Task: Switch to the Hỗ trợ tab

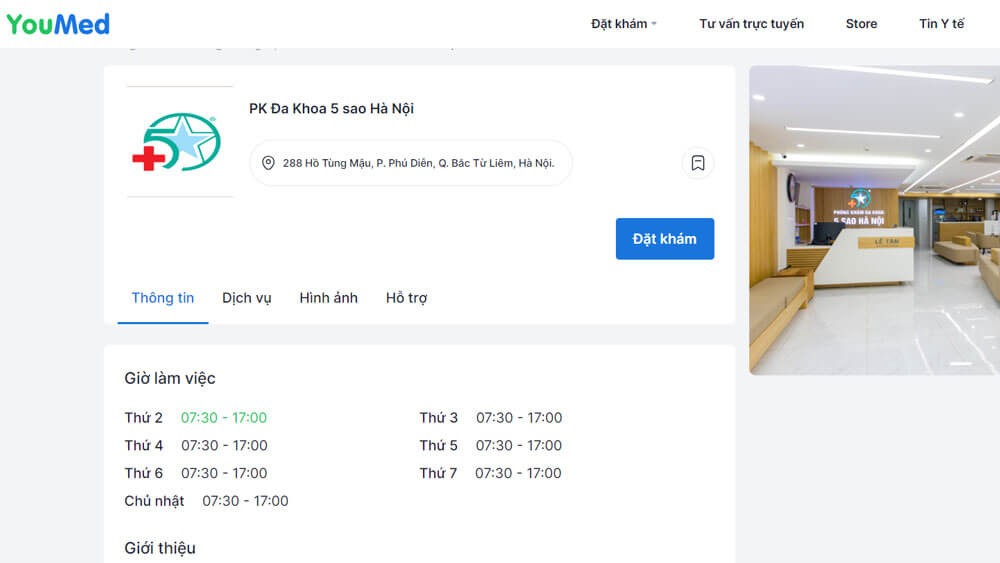Action: [406, 298]
